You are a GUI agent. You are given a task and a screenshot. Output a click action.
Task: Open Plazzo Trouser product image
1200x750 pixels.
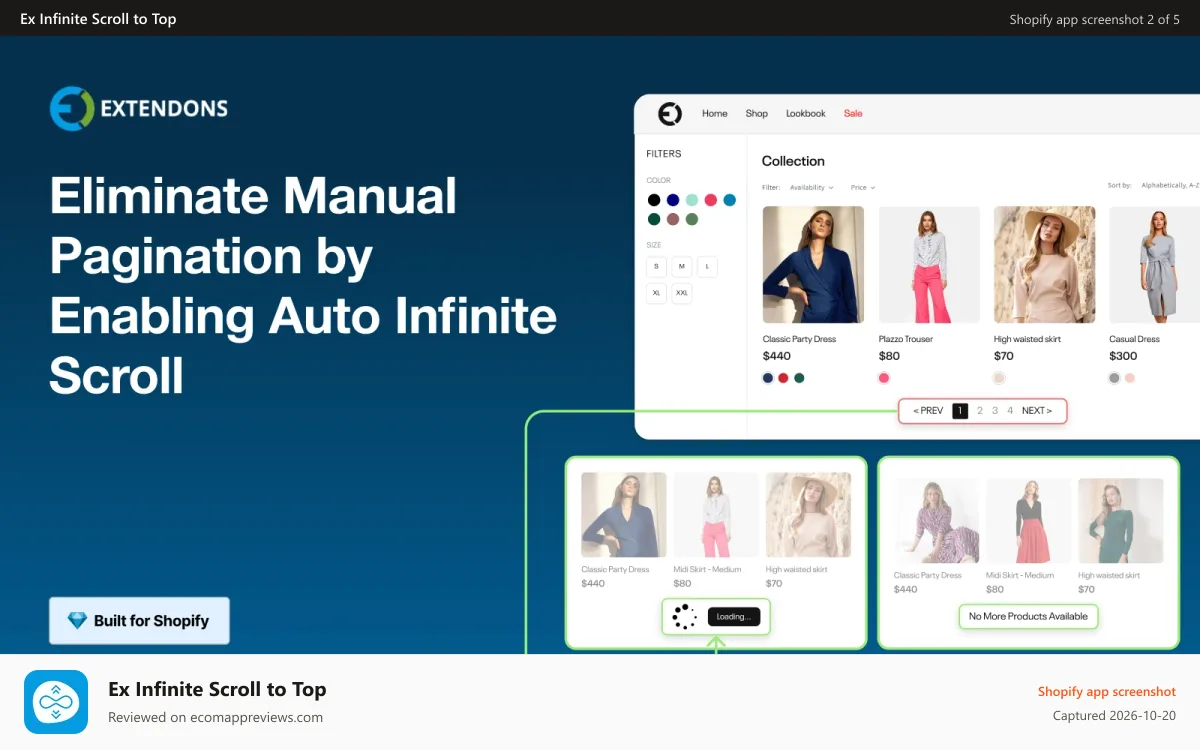click(929, 265)
